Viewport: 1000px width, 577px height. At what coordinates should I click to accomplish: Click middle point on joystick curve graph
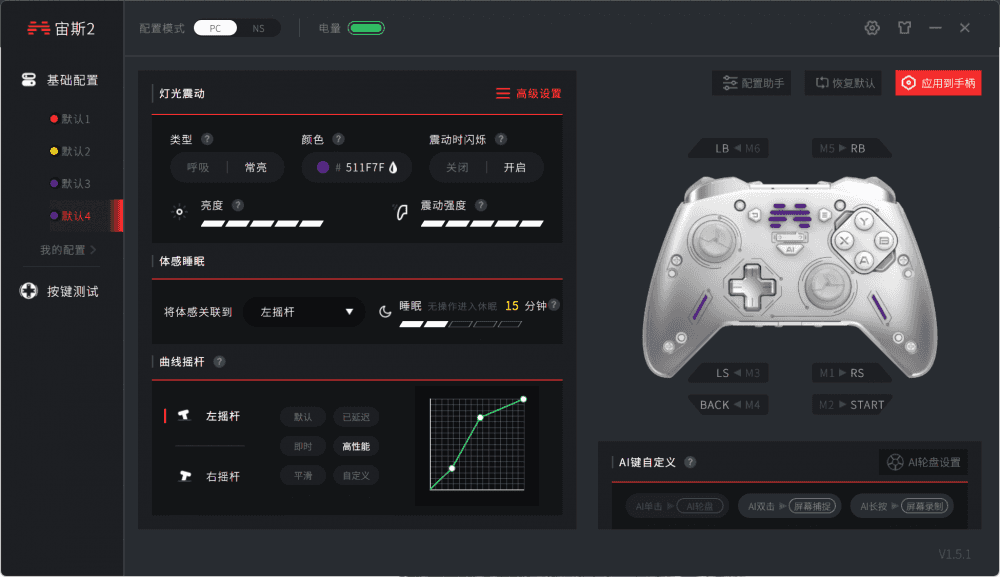pos(480,418)
